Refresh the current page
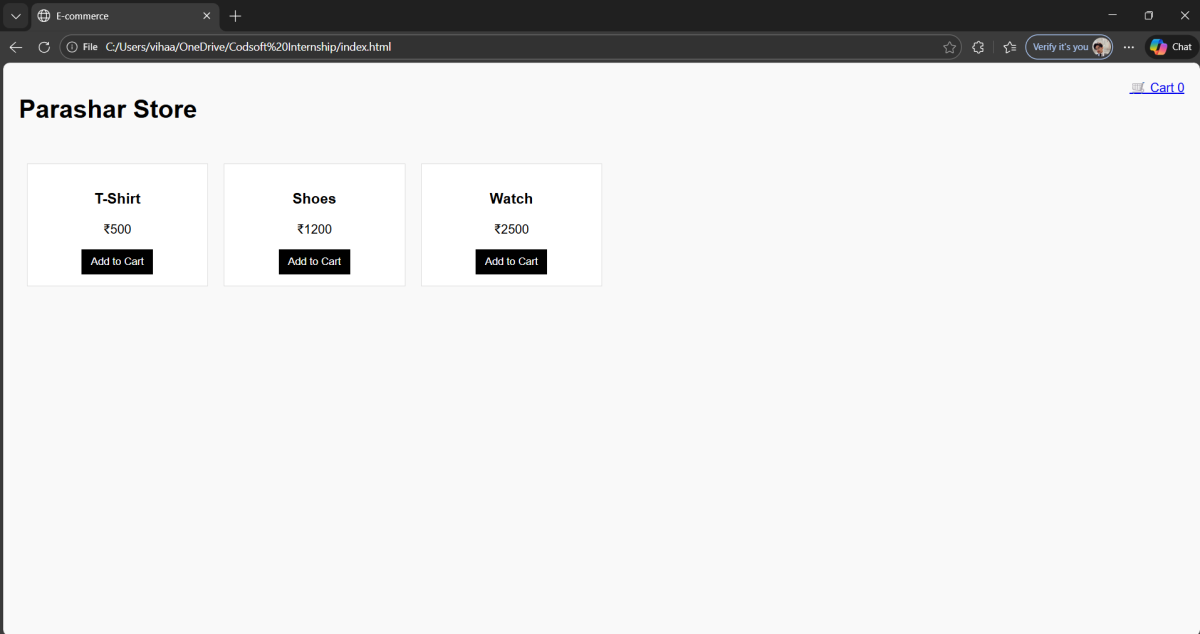 [x=44, y=47]
